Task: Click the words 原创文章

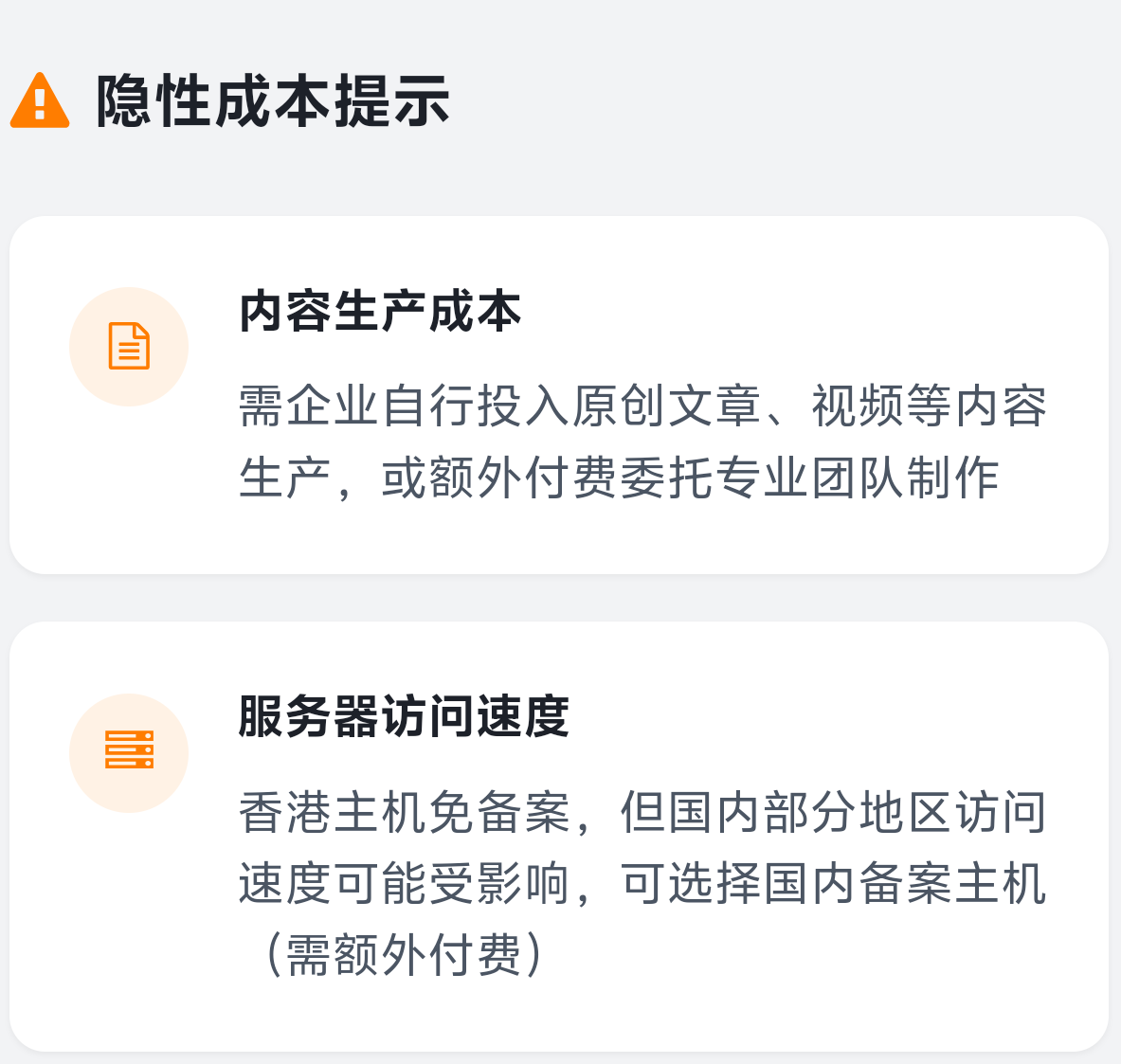Action: point(666,406)
